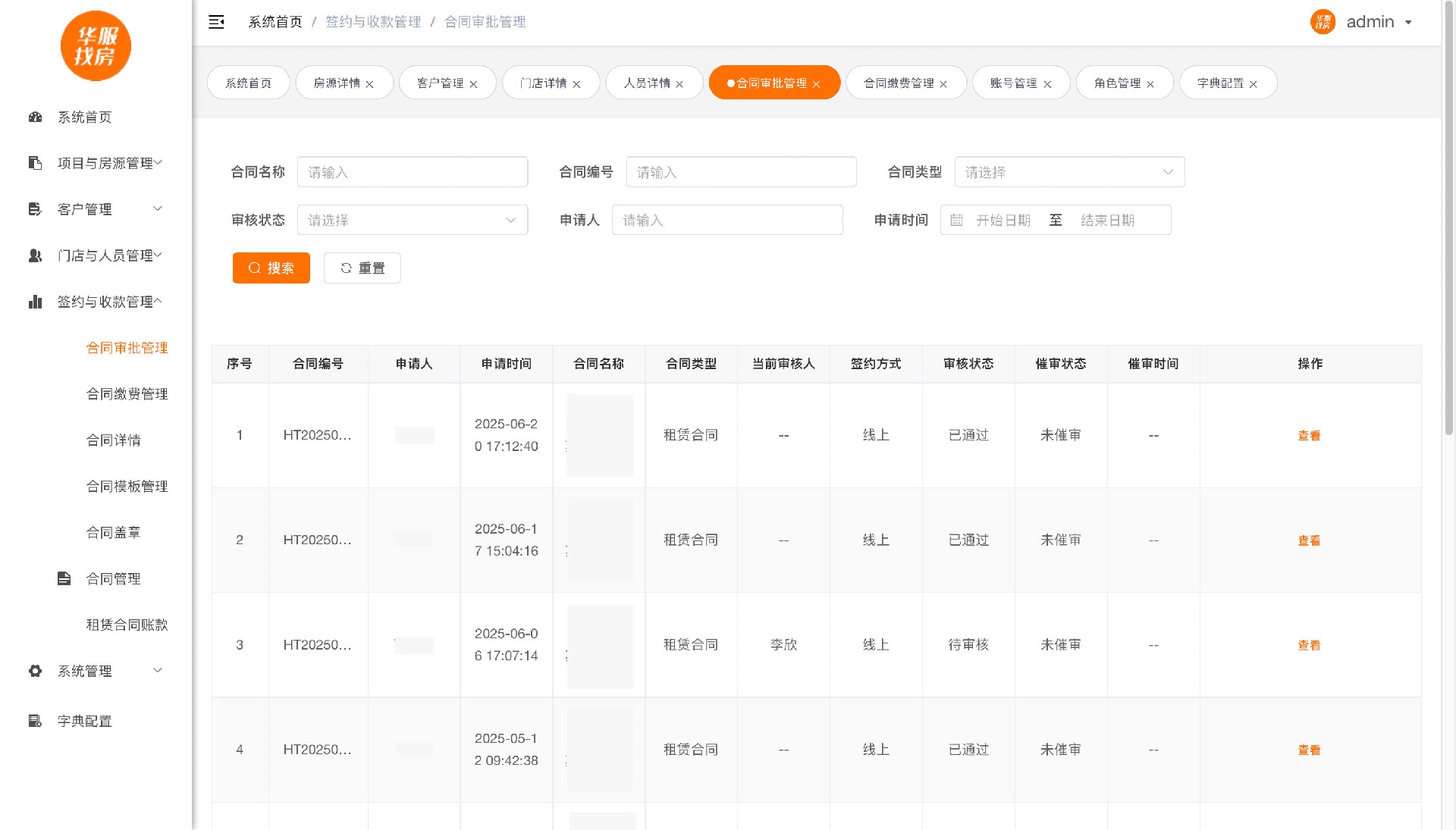Click the 系统管理 gear icon
Image resolution: width=1456 pixels, height=830 pixels.
35,671
